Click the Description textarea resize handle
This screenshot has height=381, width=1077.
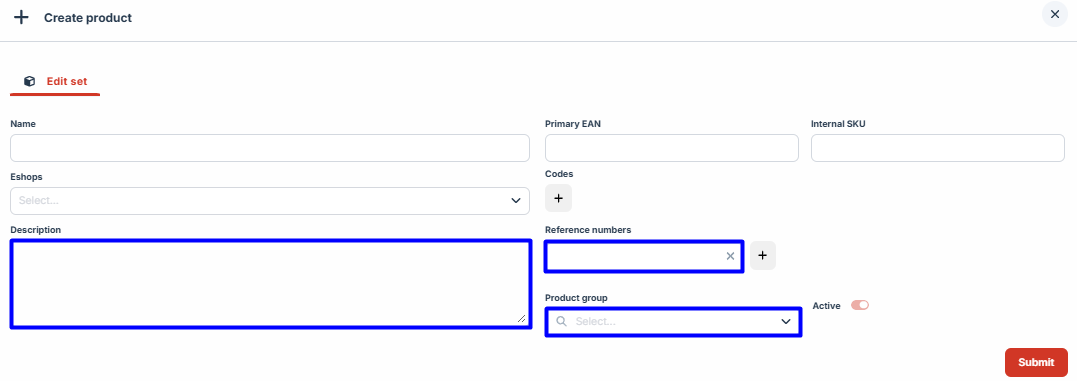(x=521, y=319)
